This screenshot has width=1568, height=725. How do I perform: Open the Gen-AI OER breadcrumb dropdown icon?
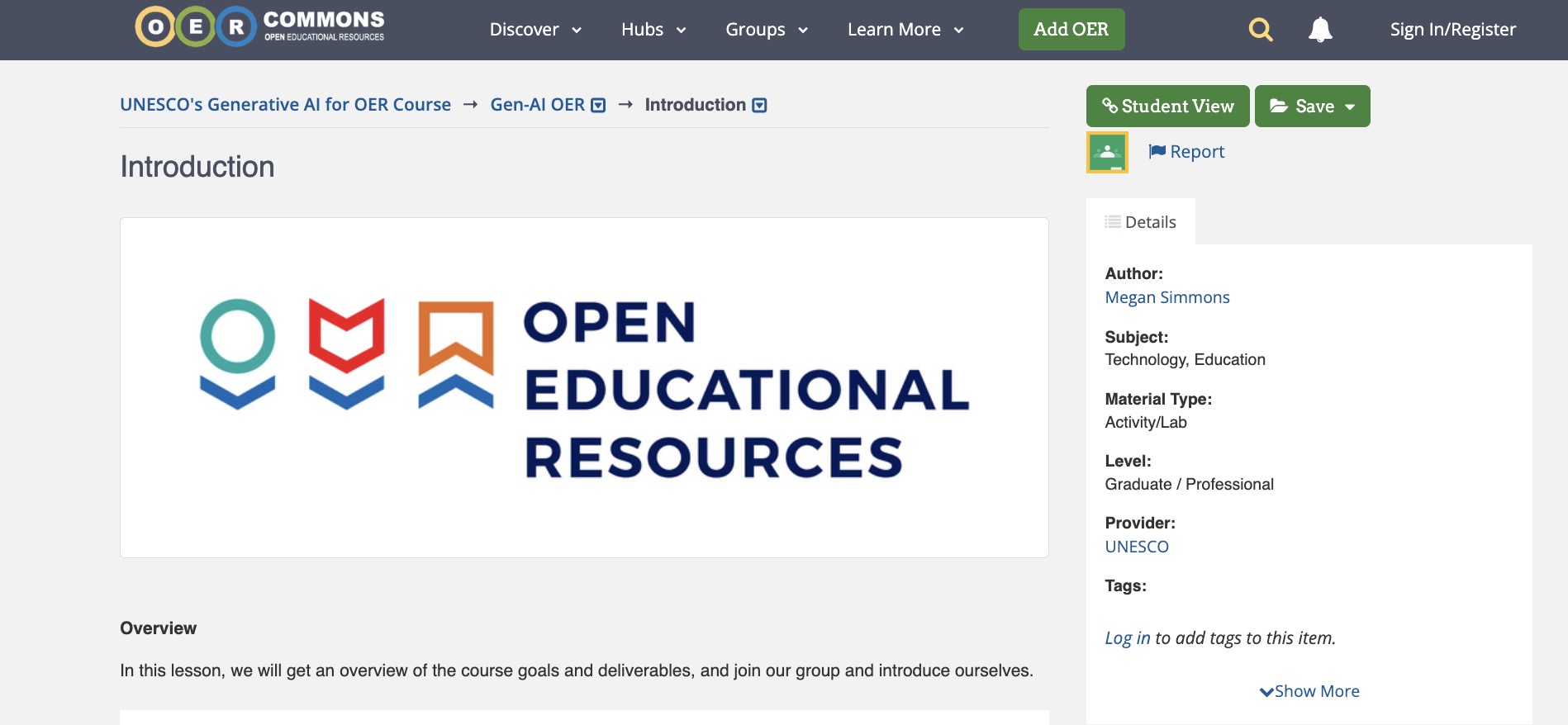coord(599,106)
